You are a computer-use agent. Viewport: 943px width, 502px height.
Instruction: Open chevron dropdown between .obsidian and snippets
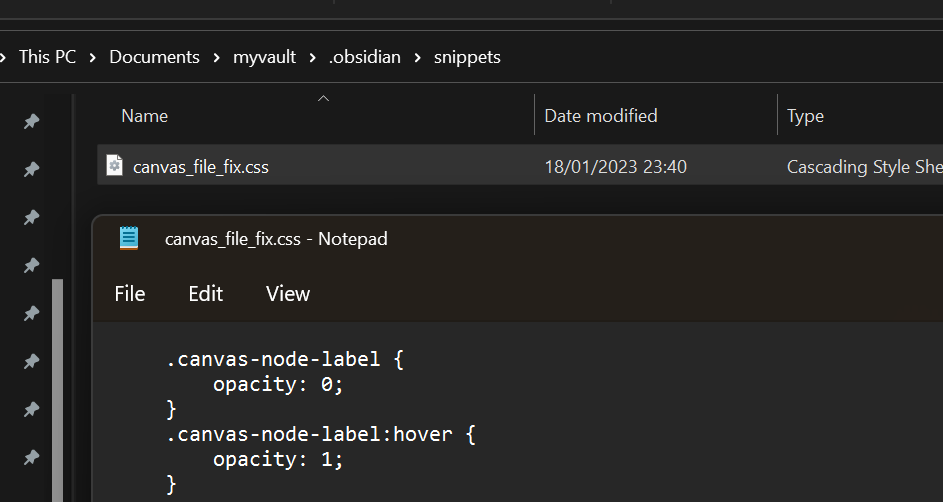(417, 58)
